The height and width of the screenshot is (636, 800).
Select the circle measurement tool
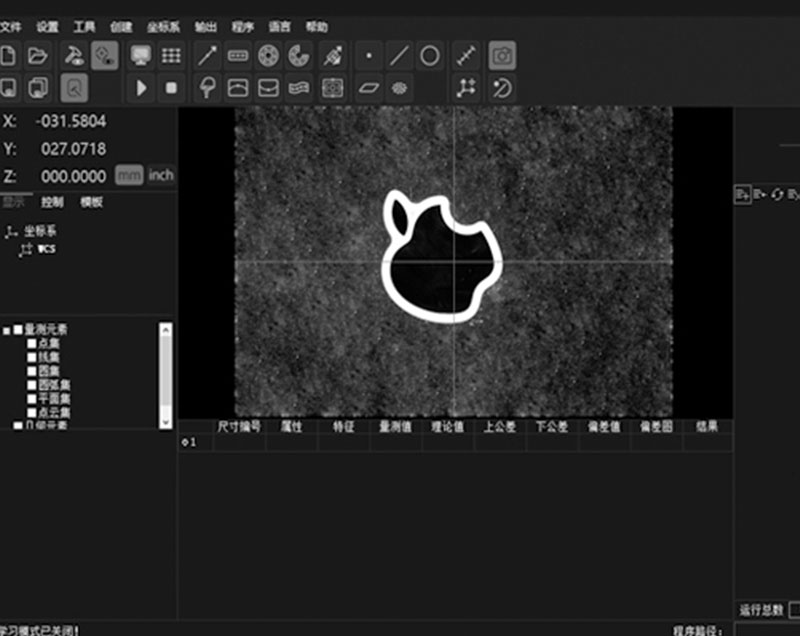tap(429, 56)
